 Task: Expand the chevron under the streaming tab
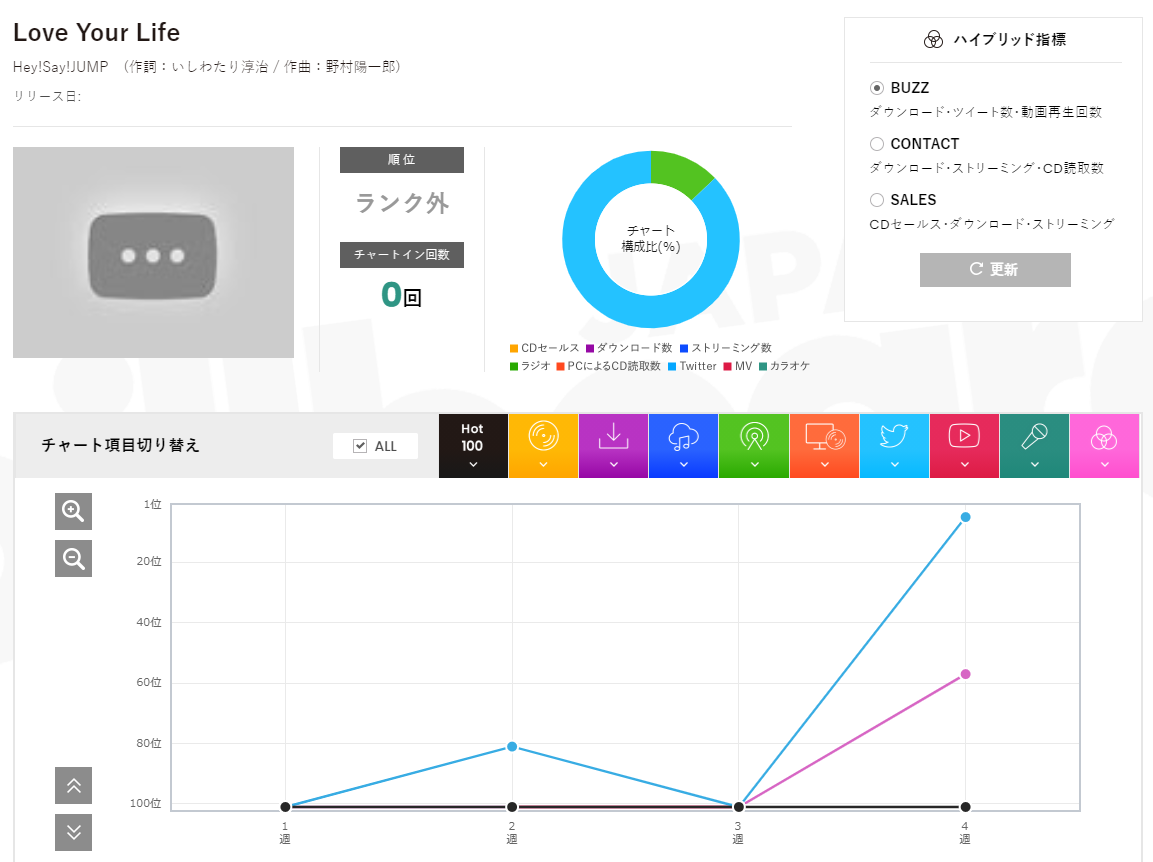(x=683, y=464)
